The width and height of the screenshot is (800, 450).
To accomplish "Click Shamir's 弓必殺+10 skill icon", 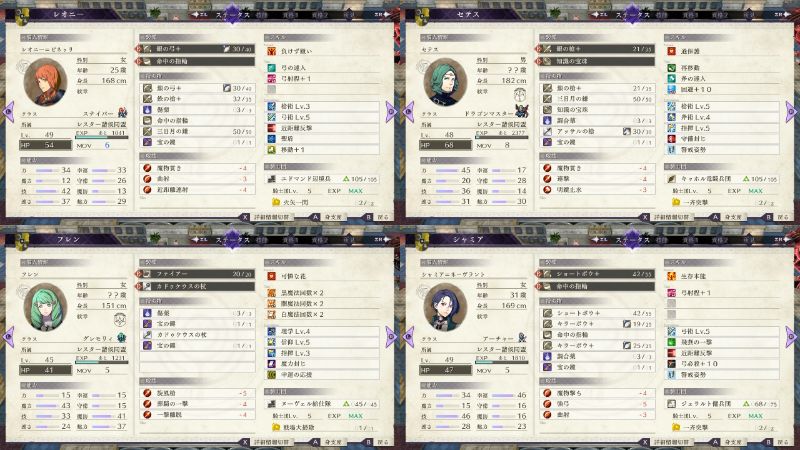I will (x=671, y=364).
